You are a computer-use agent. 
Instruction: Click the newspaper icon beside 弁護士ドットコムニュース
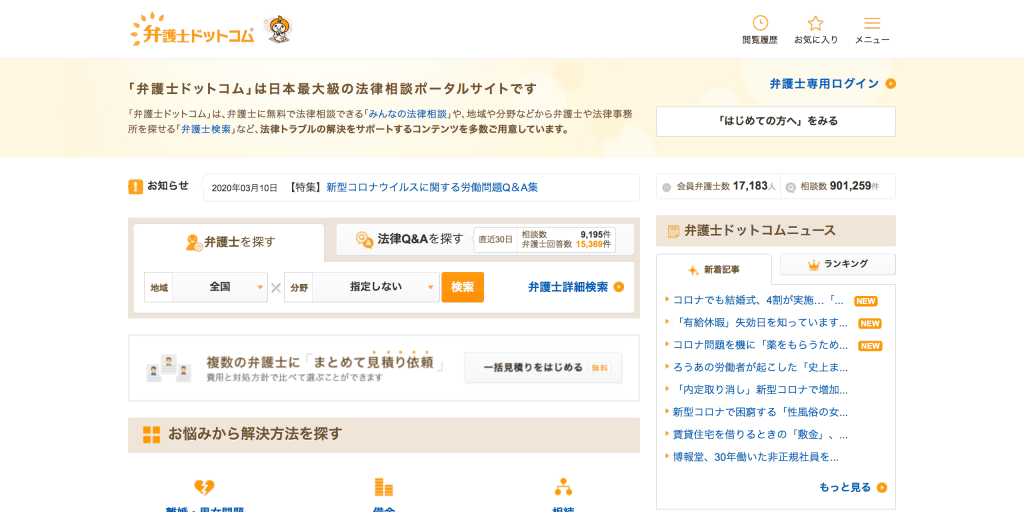coord(674,231)
